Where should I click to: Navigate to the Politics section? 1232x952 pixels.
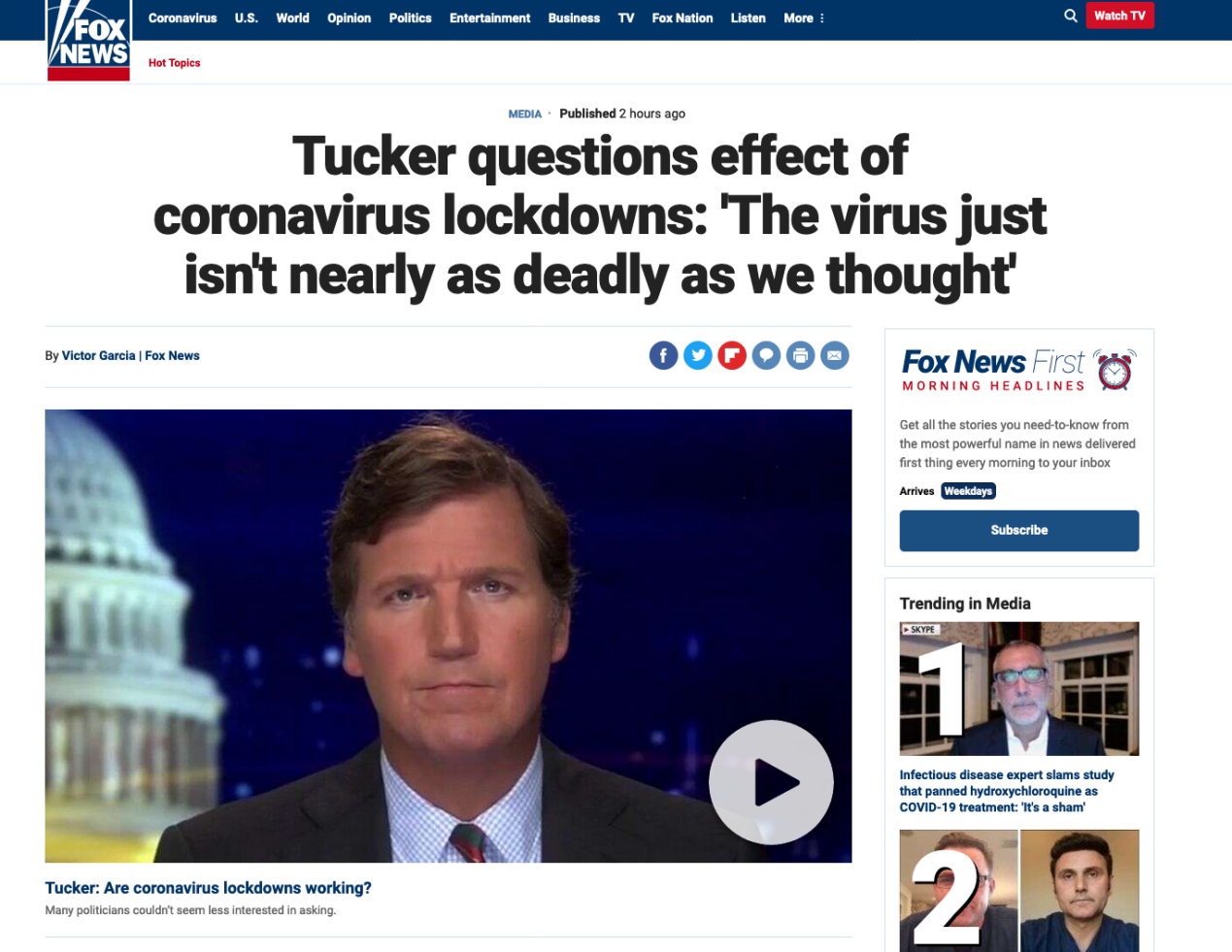pyautogui.click(x=410, y=18)
